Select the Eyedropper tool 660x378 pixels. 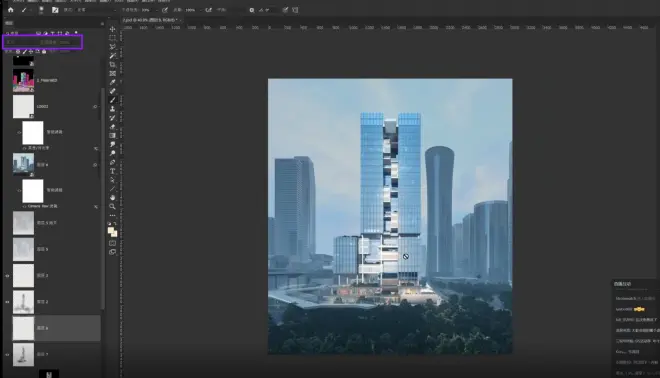click(112, 82)
